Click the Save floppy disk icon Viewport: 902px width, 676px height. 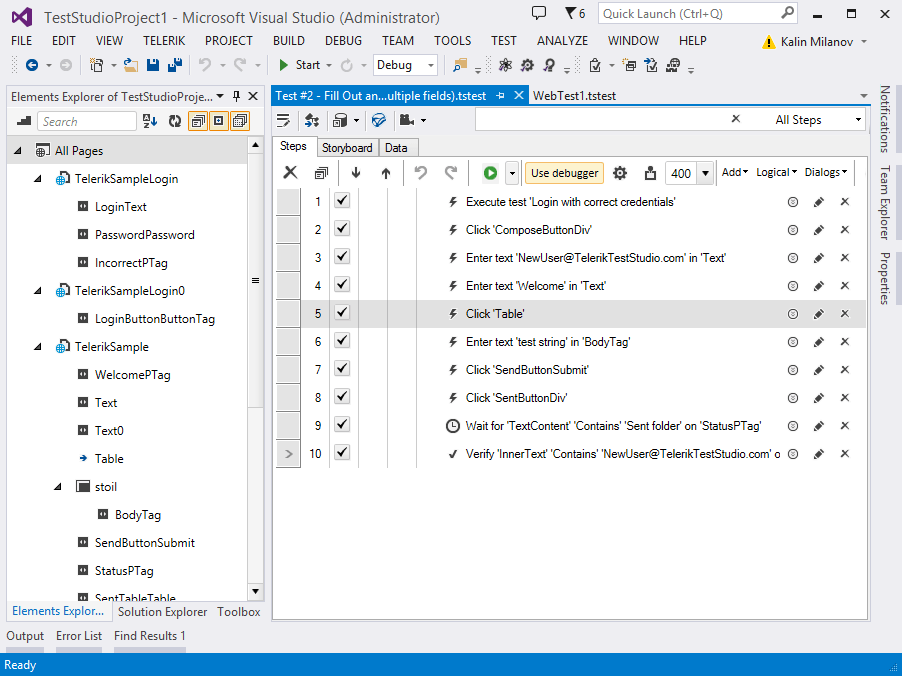[x=152, y=65]
